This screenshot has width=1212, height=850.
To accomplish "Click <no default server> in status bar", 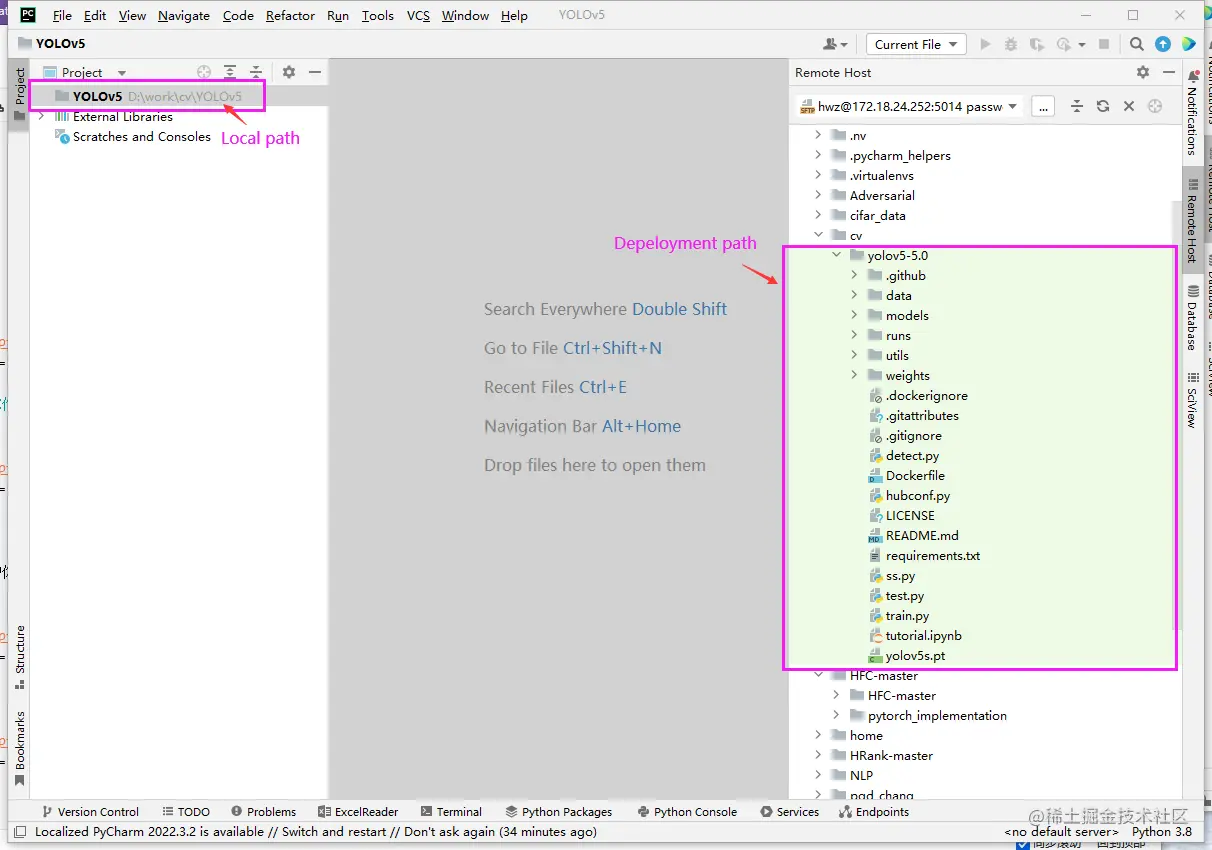I will click(x=1061, y=831).
